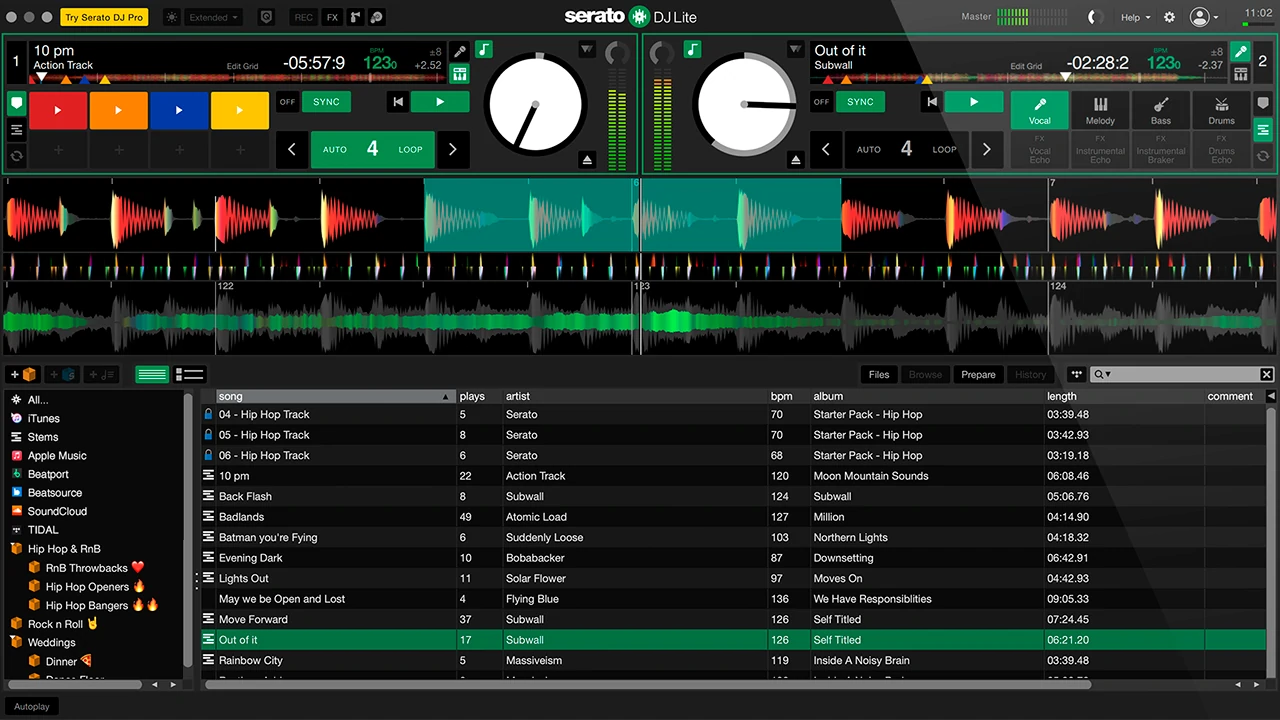This screenshot has width=1280, height=720.
Task: Open the REC panel
Action: coord(304,17)
